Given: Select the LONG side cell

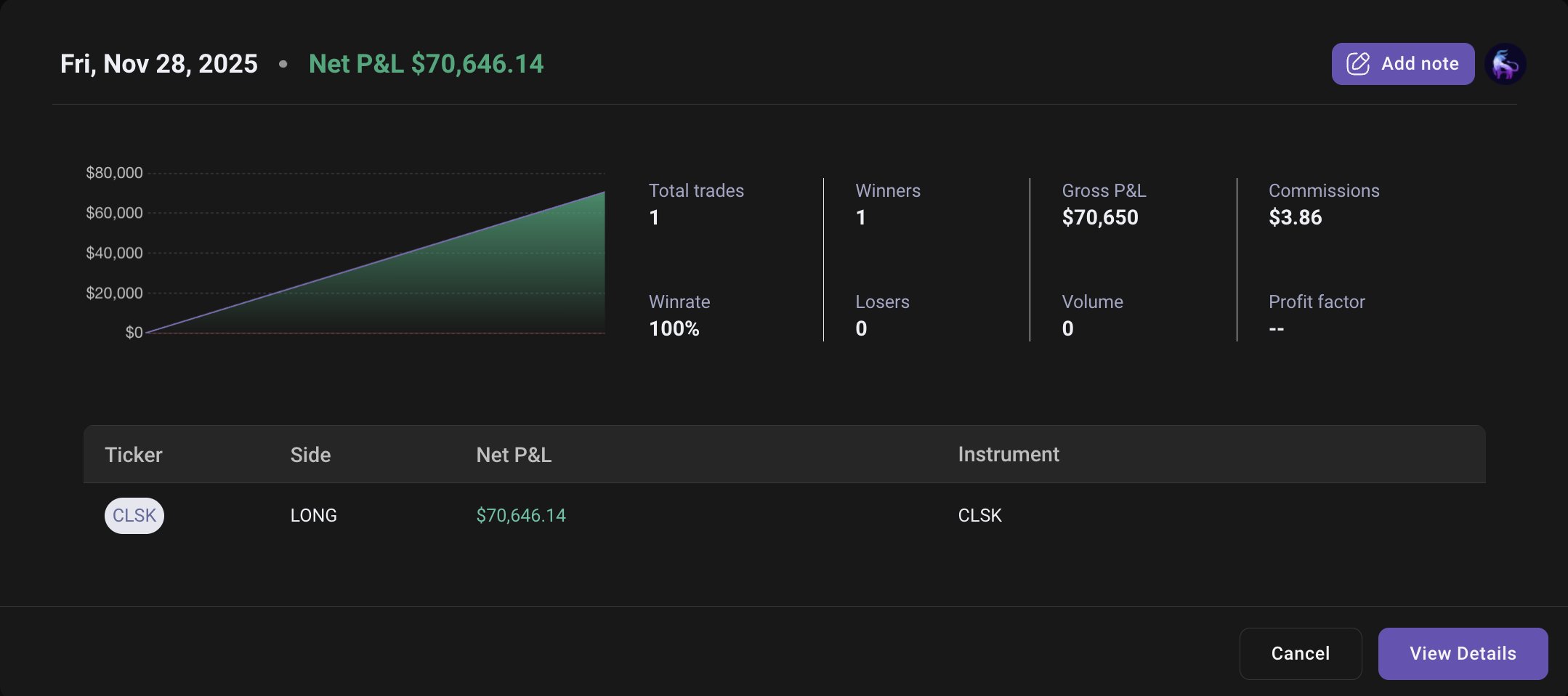Looking at the screenshot, I should 313,516.
